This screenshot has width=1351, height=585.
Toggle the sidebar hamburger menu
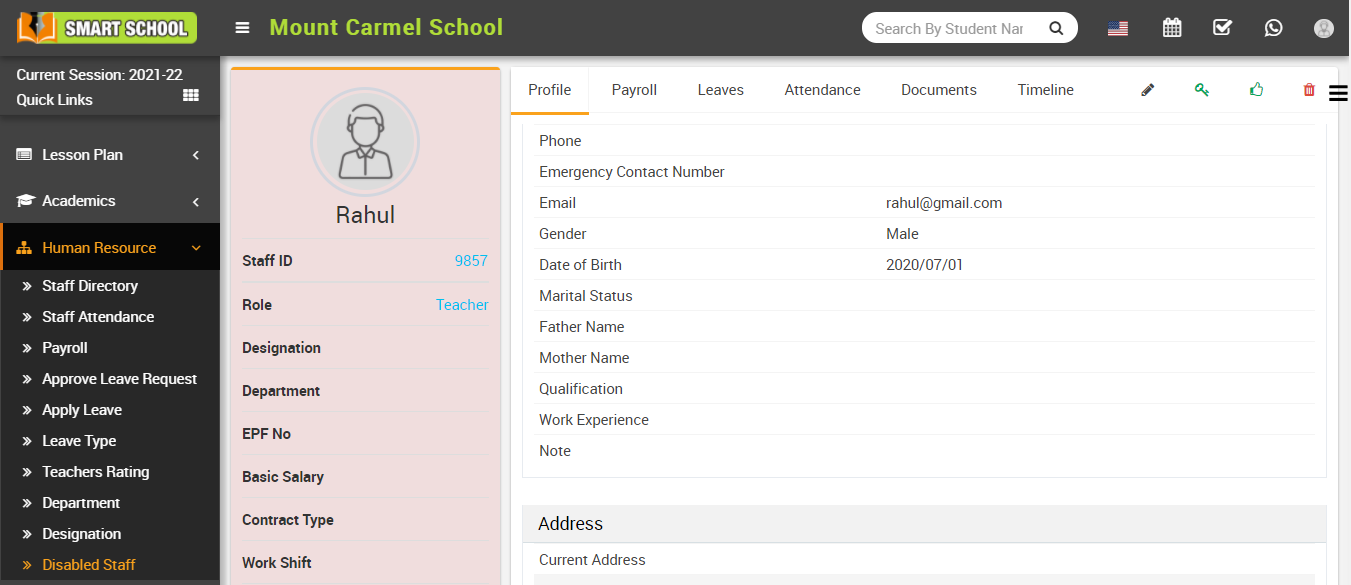[x=242, y=27]
